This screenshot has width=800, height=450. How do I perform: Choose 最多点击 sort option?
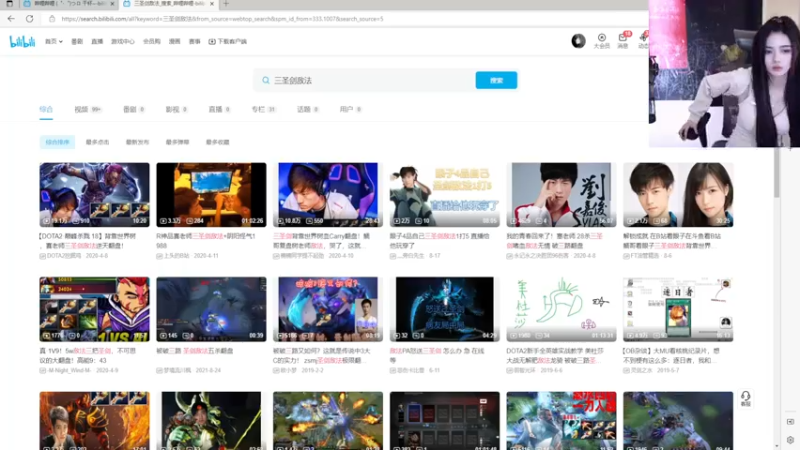point(97,142)
